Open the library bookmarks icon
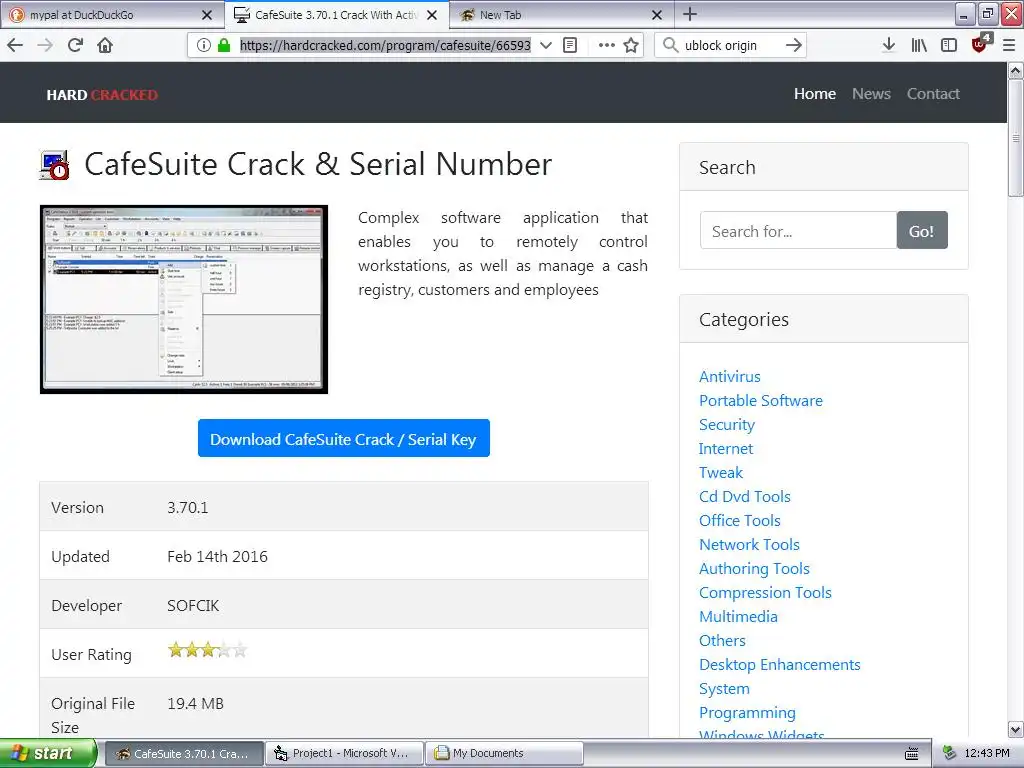The height and width of the screenshot is (768, 1024). point(919,45)
